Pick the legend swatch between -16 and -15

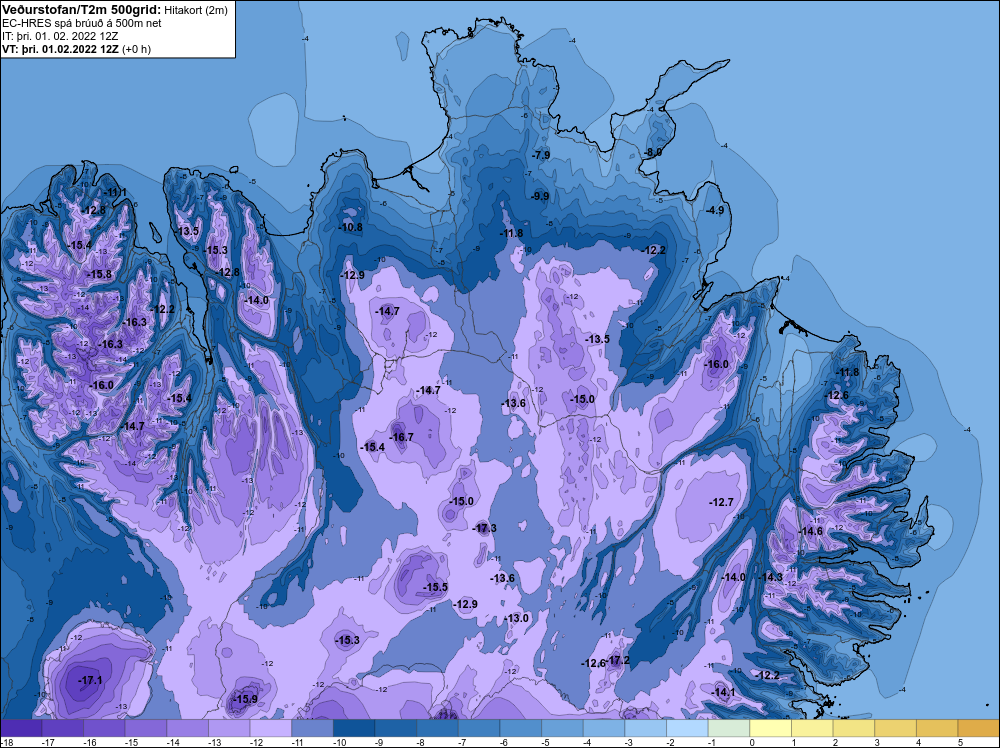[105, 728]
